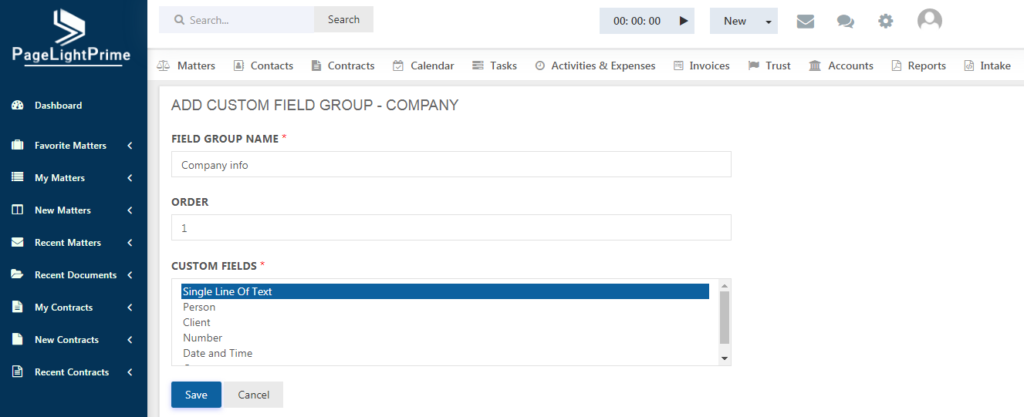Click the Activities & Expenses clock icon

(539, 66)
